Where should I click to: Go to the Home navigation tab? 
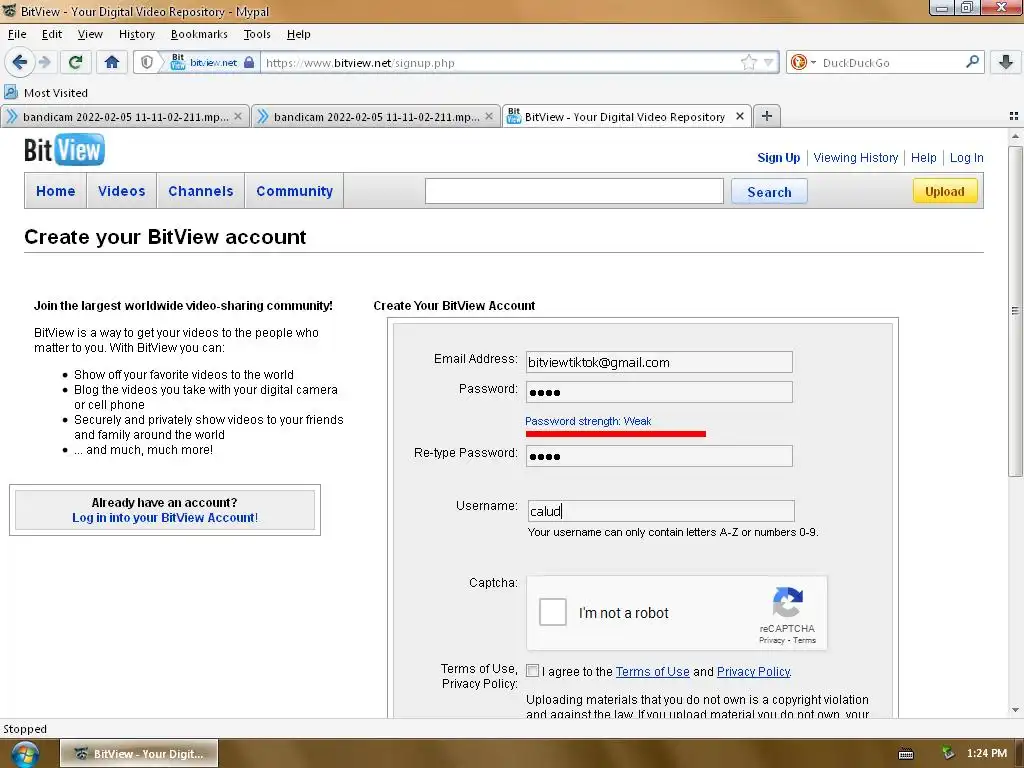click(x=56, y=191)
